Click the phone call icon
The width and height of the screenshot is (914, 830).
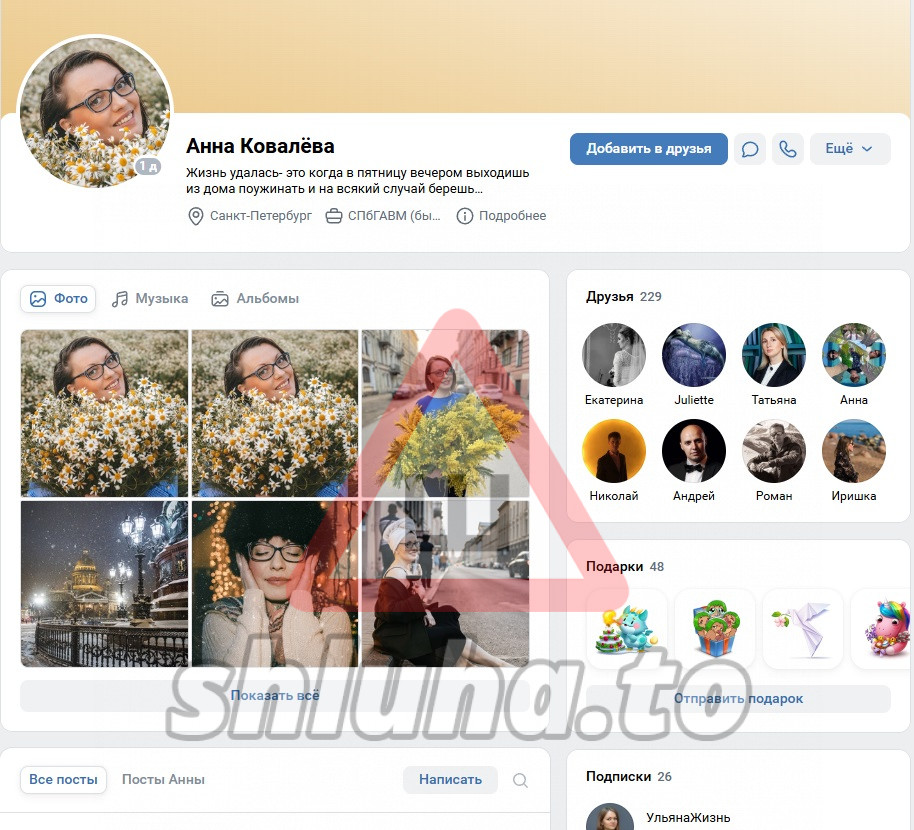pos(788,149)
